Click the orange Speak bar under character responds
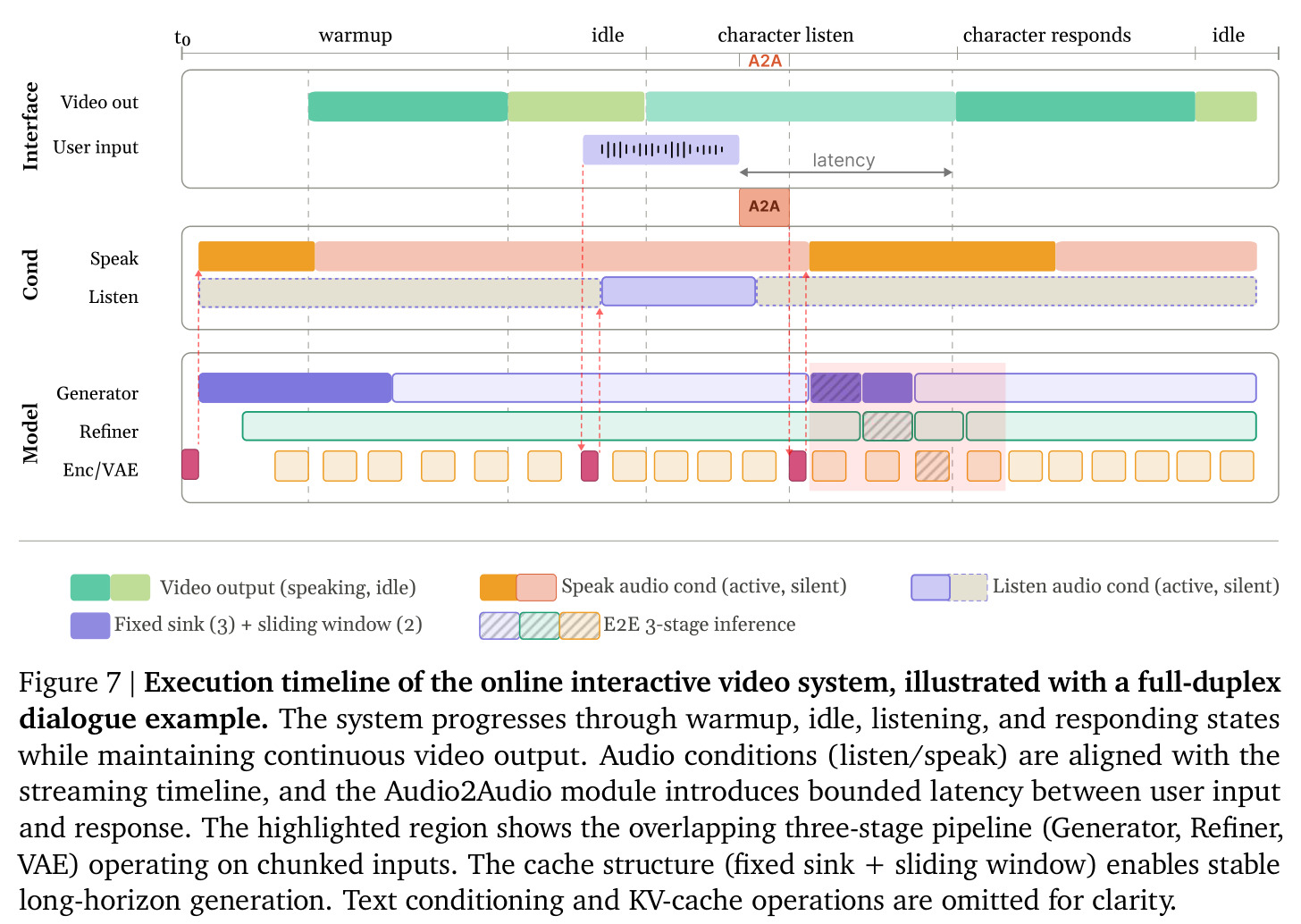The image size is (1301, 924). [x=932, y=256]
